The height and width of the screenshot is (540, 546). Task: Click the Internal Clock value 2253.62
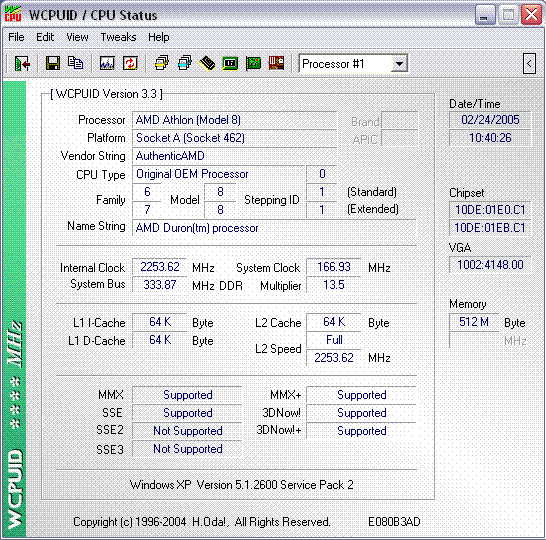tap(160, 267)
